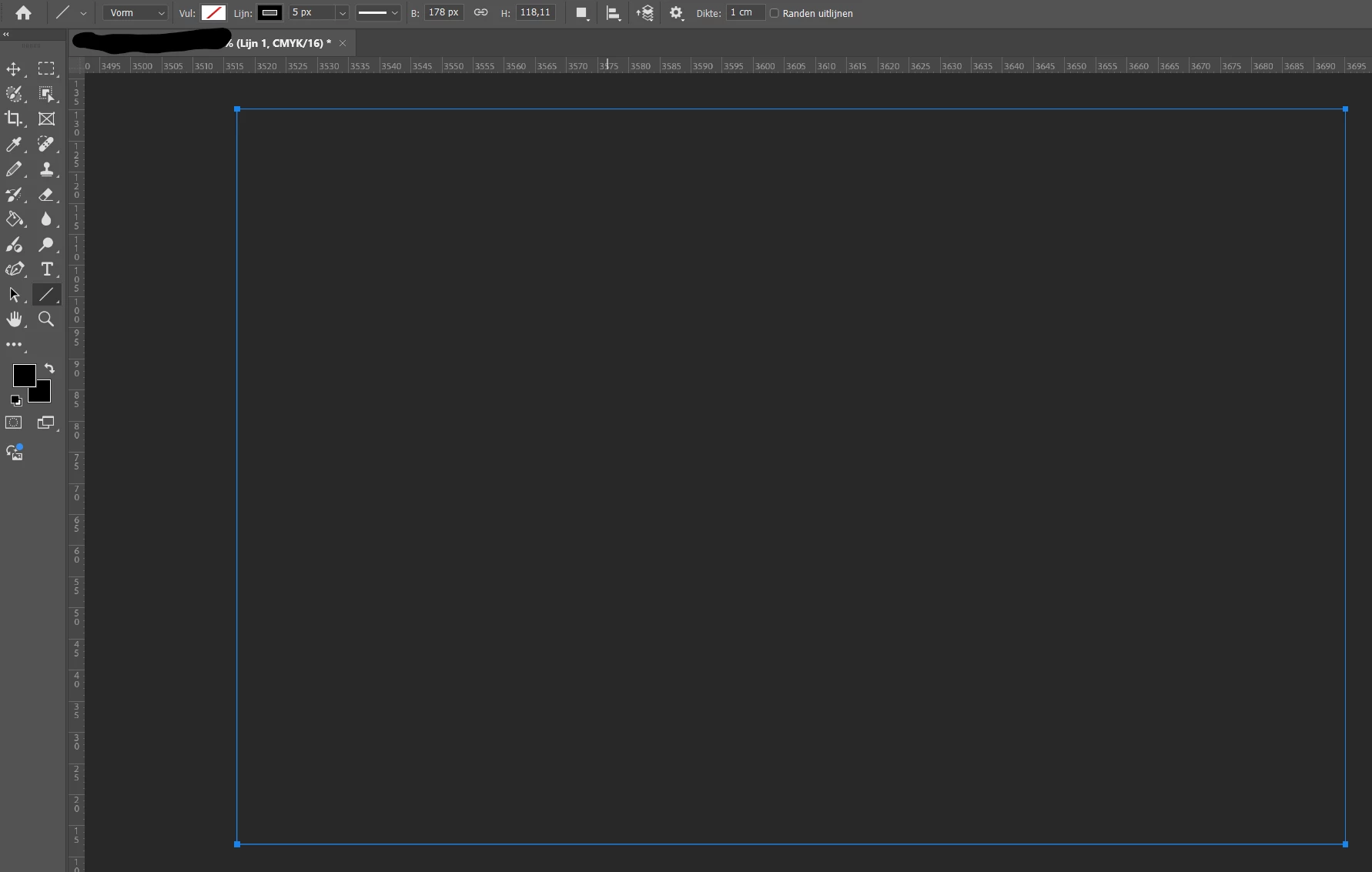This screenshot has height=872, width=1372.
Task: Select the Eraser tool
Action: coord(46,194)
